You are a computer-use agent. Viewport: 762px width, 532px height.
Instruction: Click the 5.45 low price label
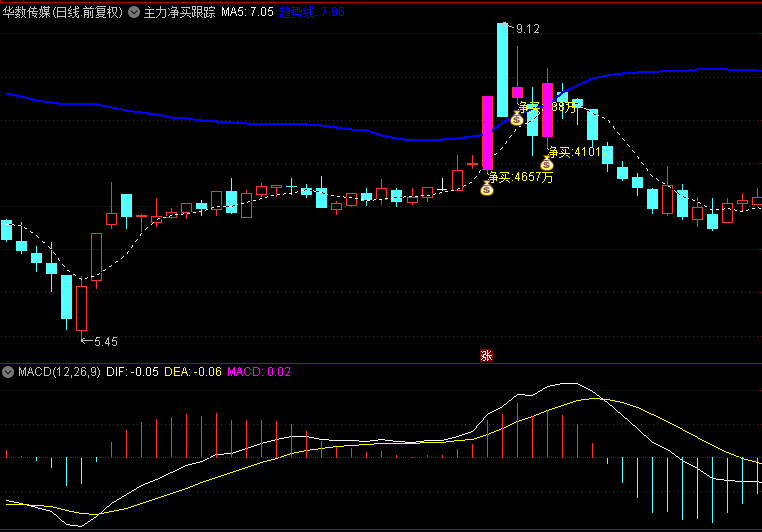[x=105, y=342]
